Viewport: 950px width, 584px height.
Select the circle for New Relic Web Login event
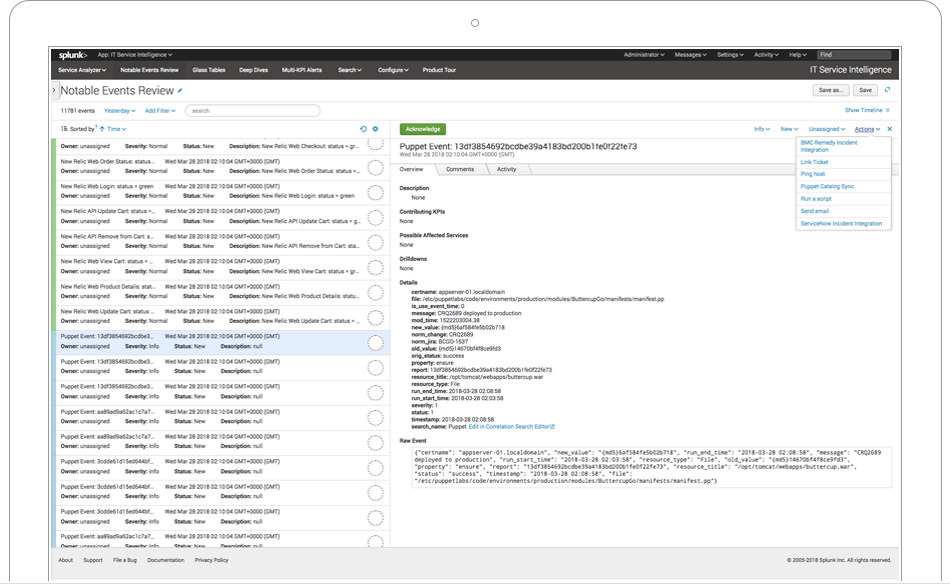coord(376,192)
